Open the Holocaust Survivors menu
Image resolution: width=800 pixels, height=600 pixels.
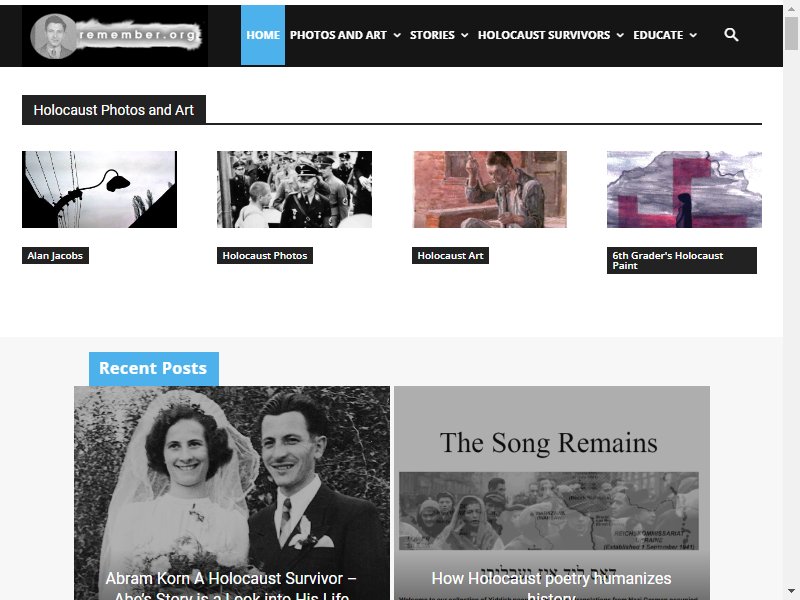[544, 35]
